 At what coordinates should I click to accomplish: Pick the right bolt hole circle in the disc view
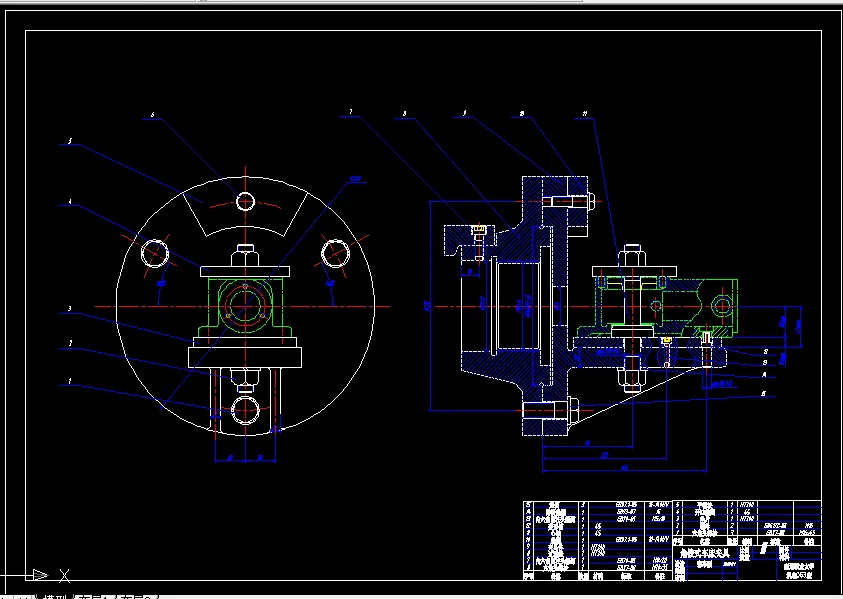coord(335,253)
